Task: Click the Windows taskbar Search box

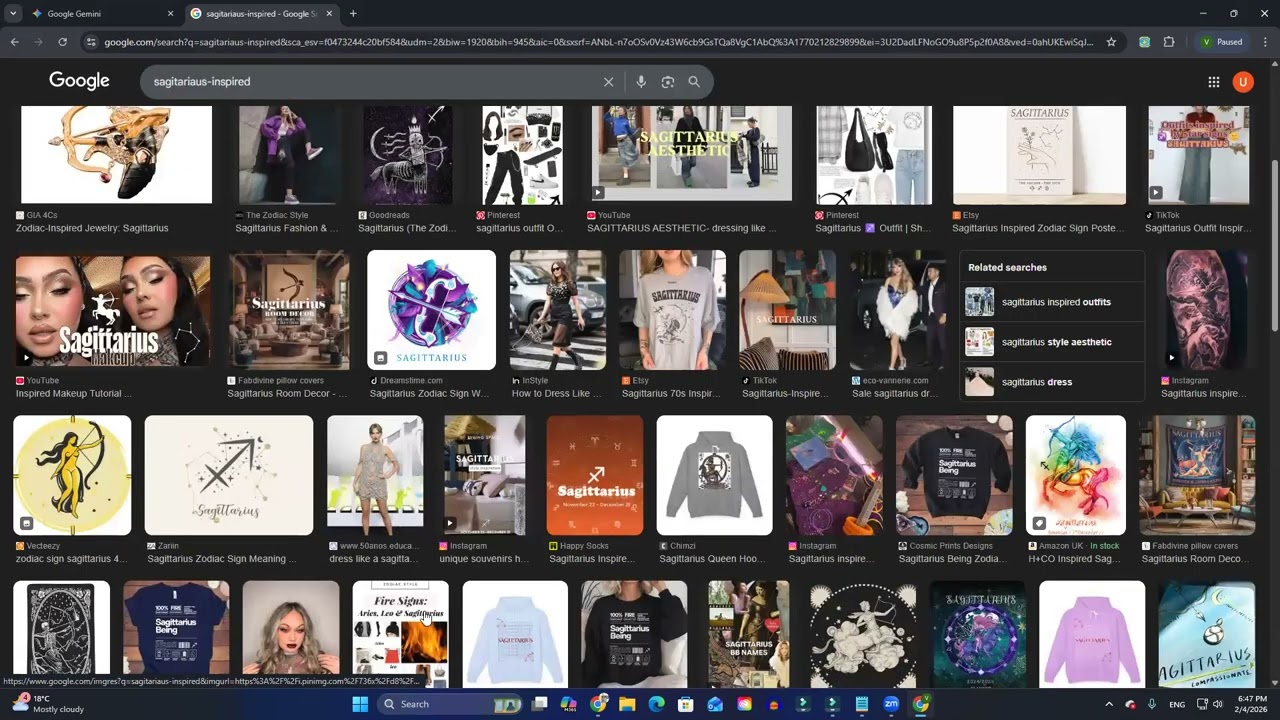Action: (450, 704)
